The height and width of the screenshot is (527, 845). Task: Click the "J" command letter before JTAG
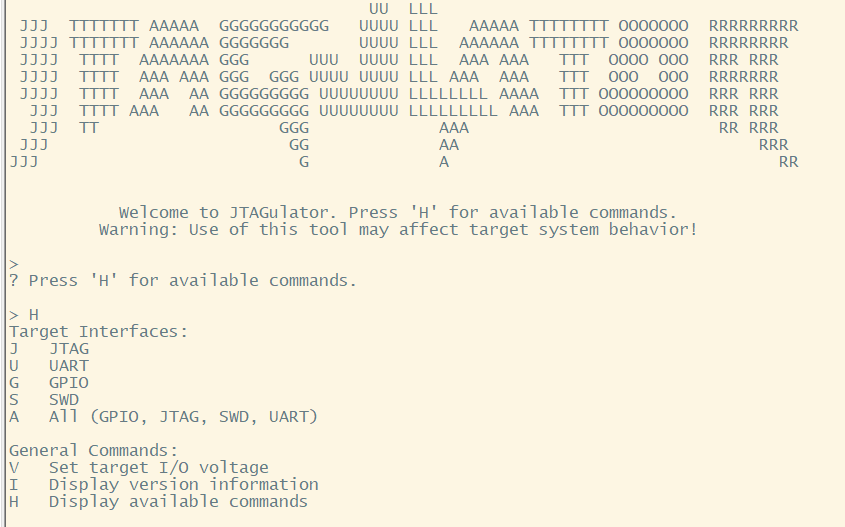14,349
